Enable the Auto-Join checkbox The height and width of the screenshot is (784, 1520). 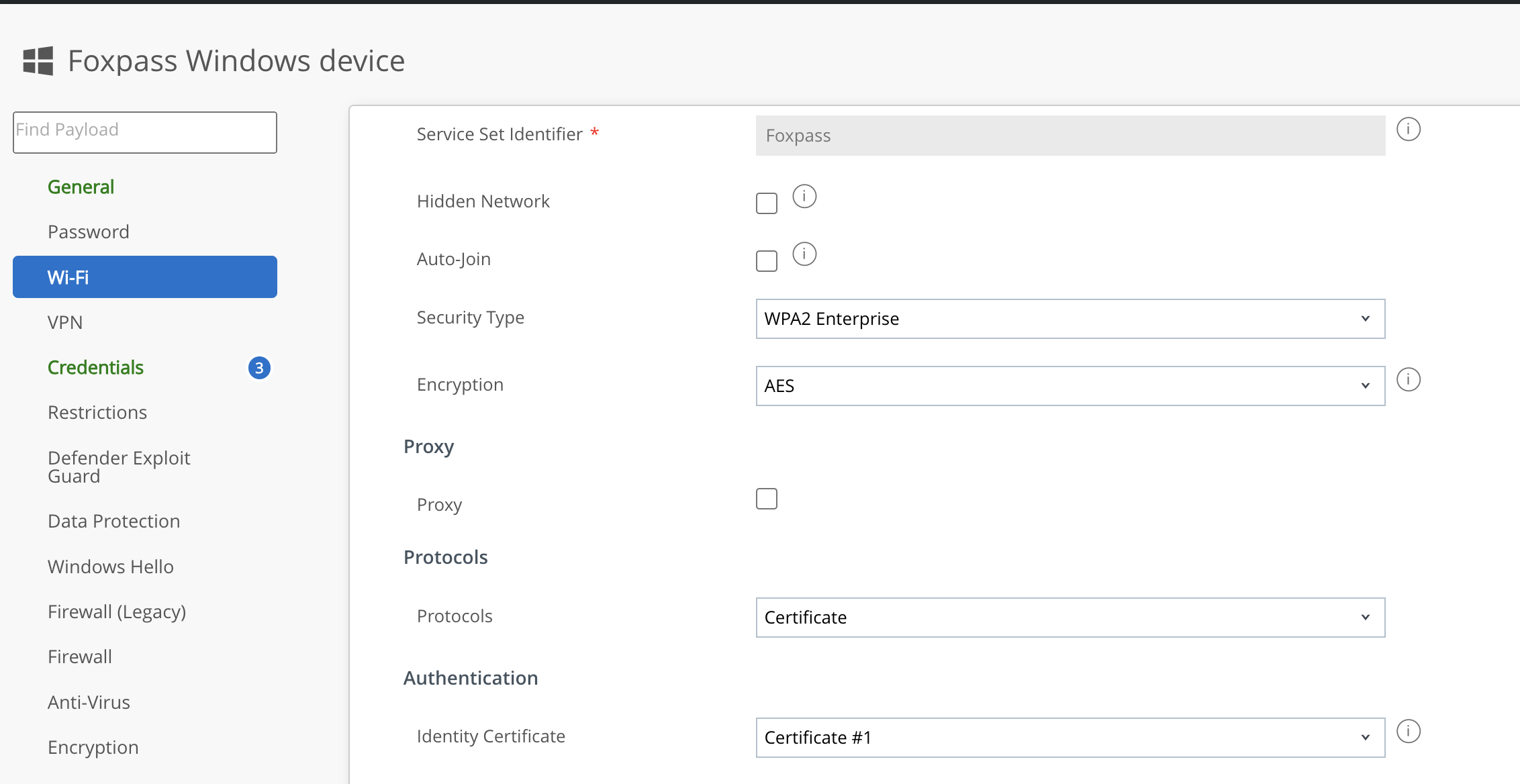(767, 261)
